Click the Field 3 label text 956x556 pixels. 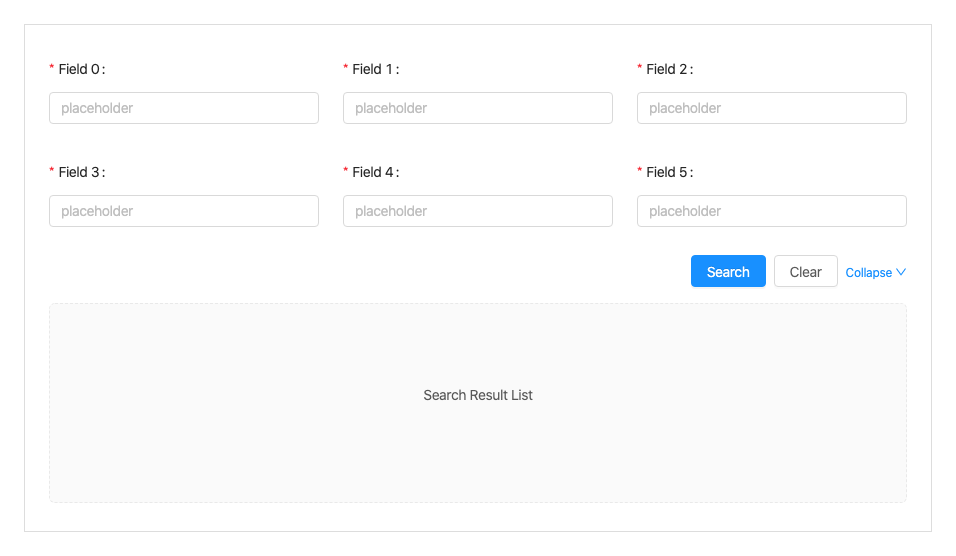click(80, 172)
